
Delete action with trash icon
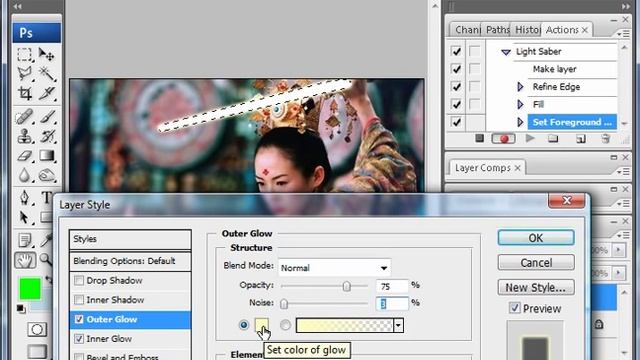pos(606,139)
